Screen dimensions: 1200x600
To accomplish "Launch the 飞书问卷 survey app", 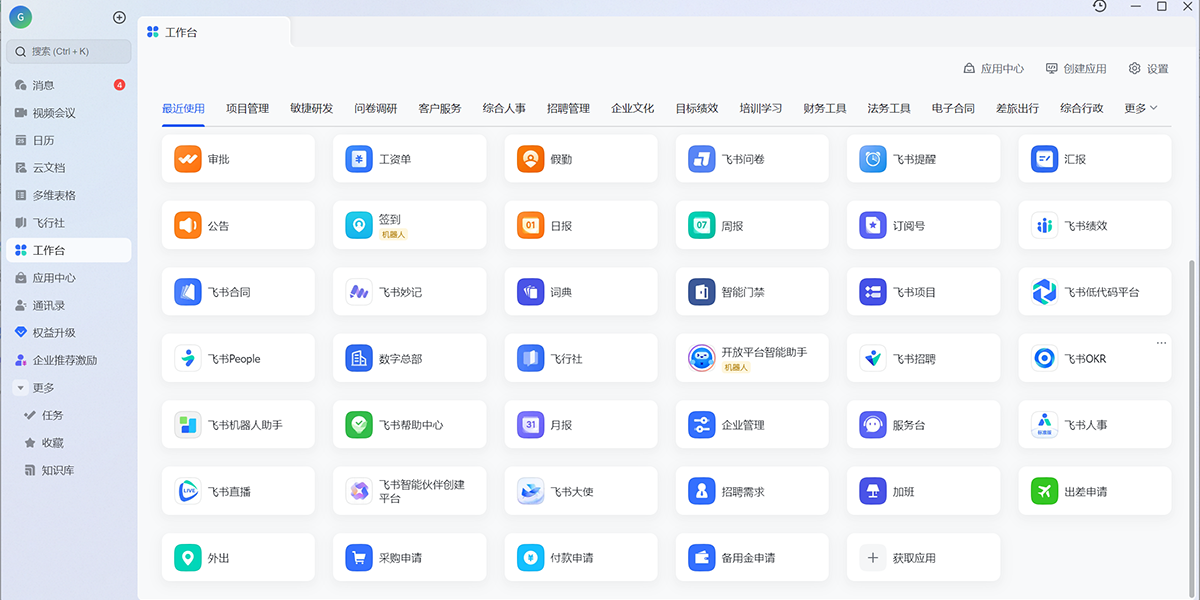I will point(752,158).
